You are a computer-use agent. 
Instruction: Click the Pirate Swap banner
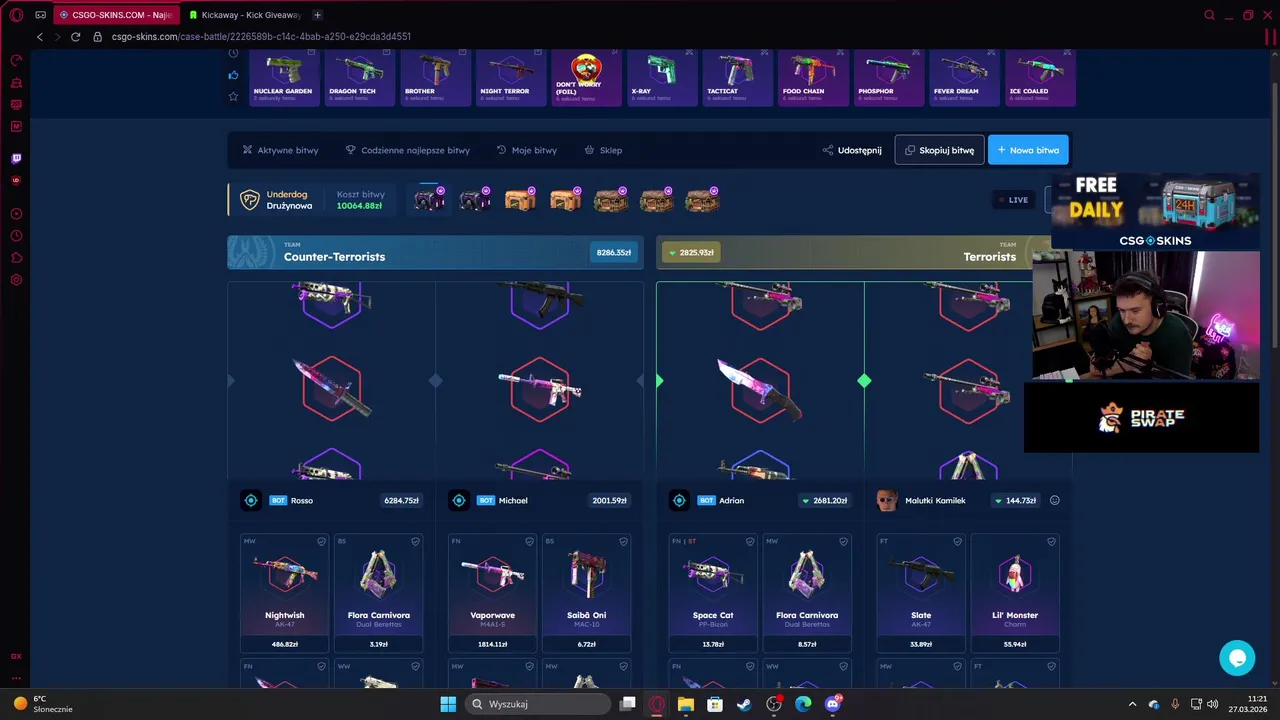pos(1141,417)
